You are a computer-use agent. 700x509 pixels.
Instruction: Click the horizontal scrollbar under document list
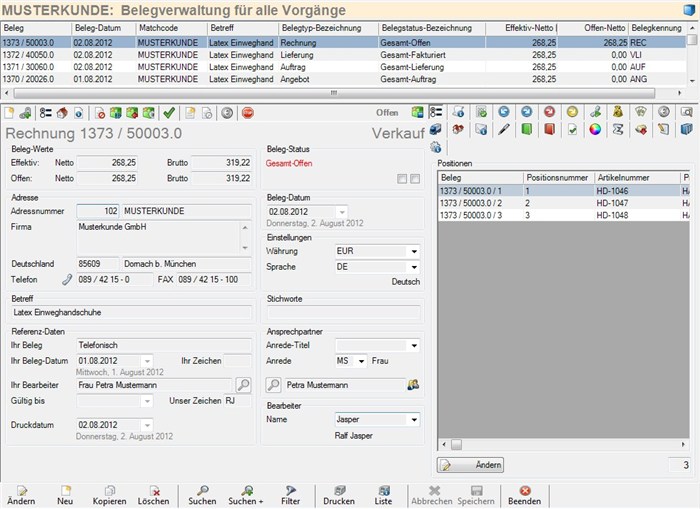coord(334,93)
